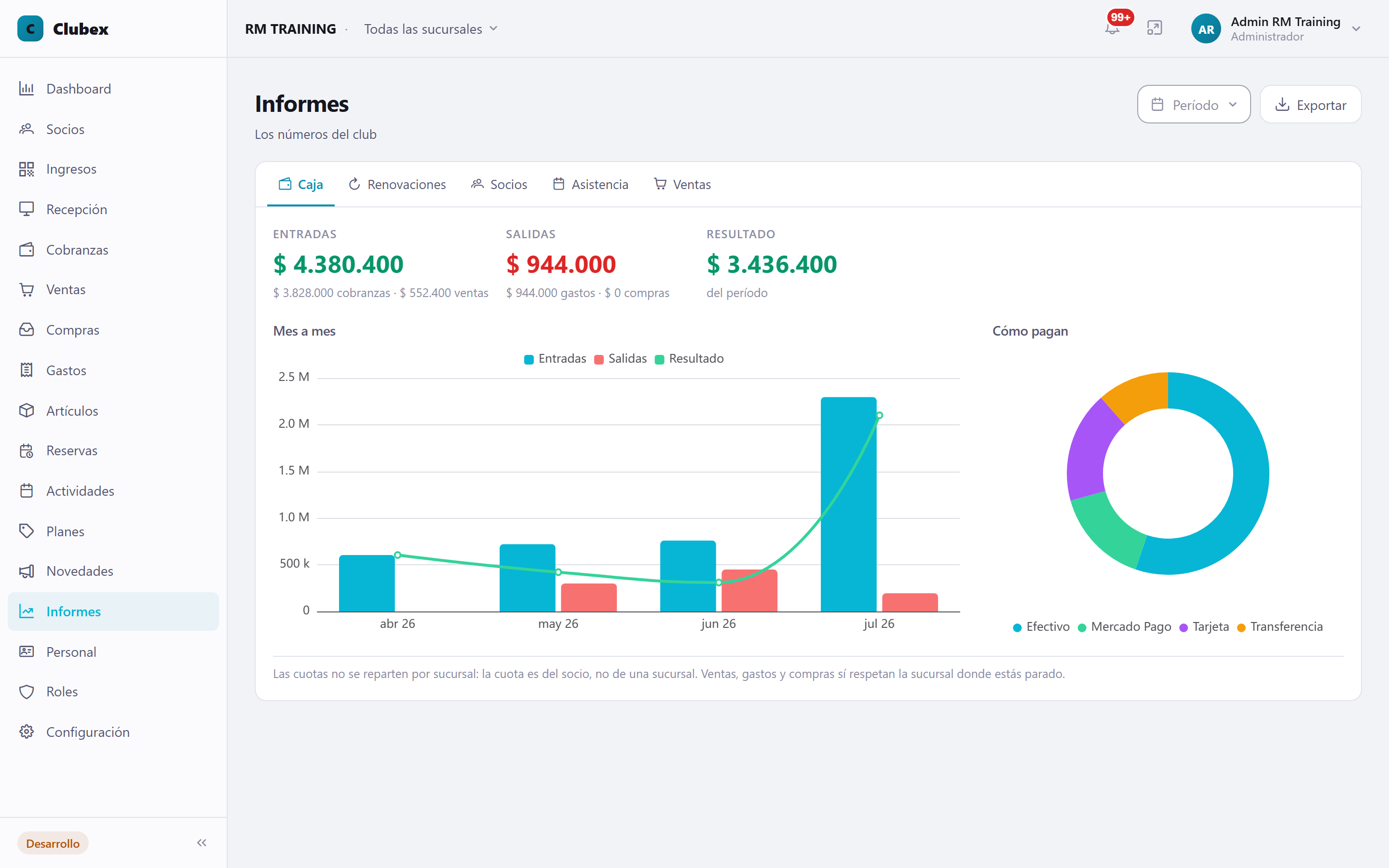Click the jun 26 Salidas bar
Viewport: 1389px width, 868px height.
point(749,591)
